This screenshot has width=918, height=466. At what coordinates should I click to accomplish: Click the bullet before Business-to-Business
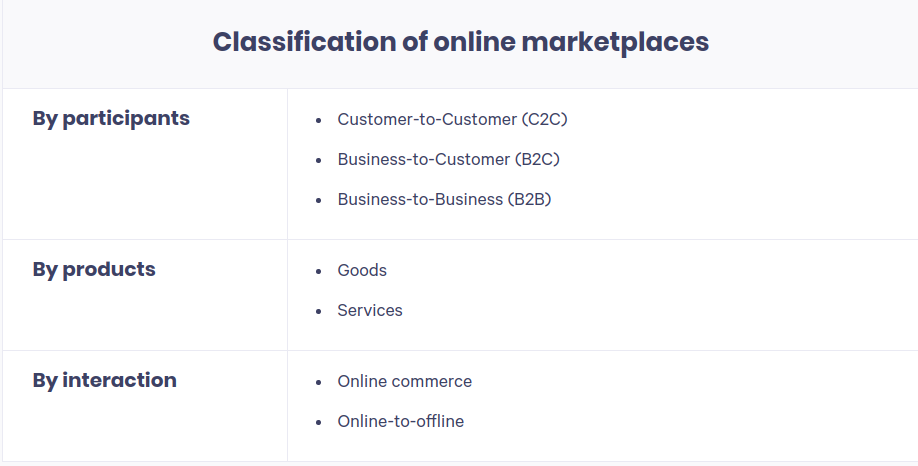(318, 200)
